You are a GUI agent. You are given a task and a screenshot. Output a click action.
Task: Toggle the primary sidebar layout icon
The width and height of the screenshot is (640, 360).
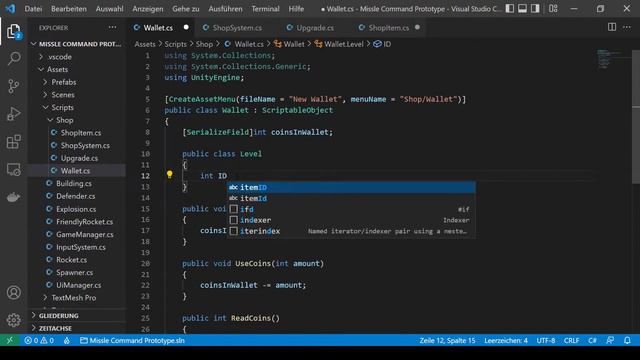(510, 8)
